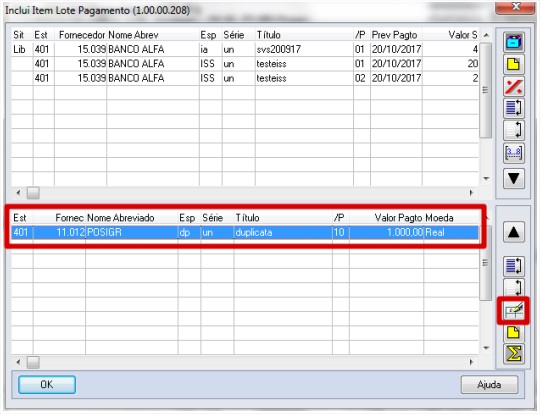This screenshot has width=540, height=414.
Task: Click upper grid vertical scrollbar down arrow
Action: pos(486,178)
